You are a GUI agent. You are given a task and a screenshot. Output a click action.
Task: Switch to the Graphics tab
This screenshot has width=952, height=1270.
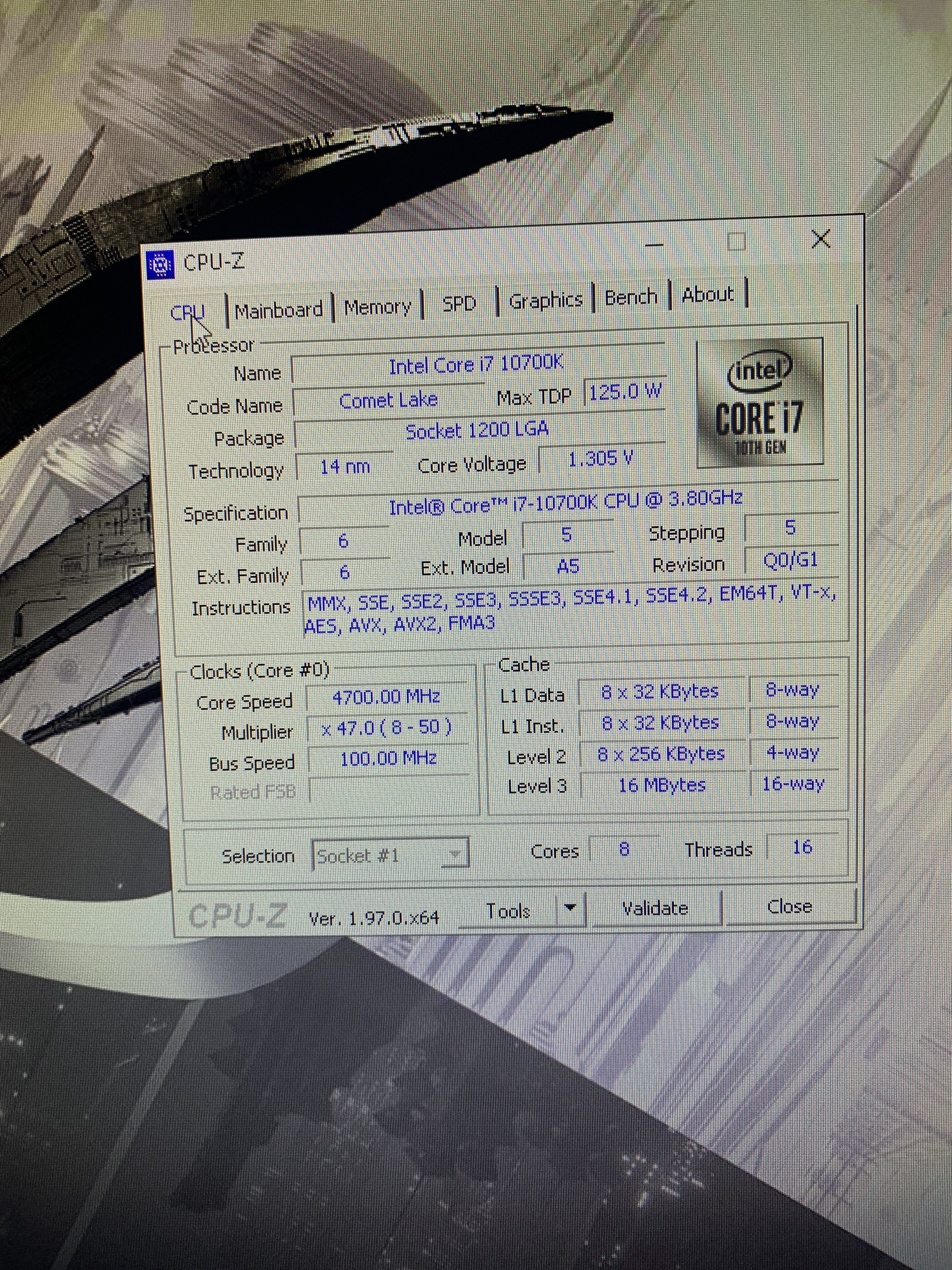click(546, 300)
